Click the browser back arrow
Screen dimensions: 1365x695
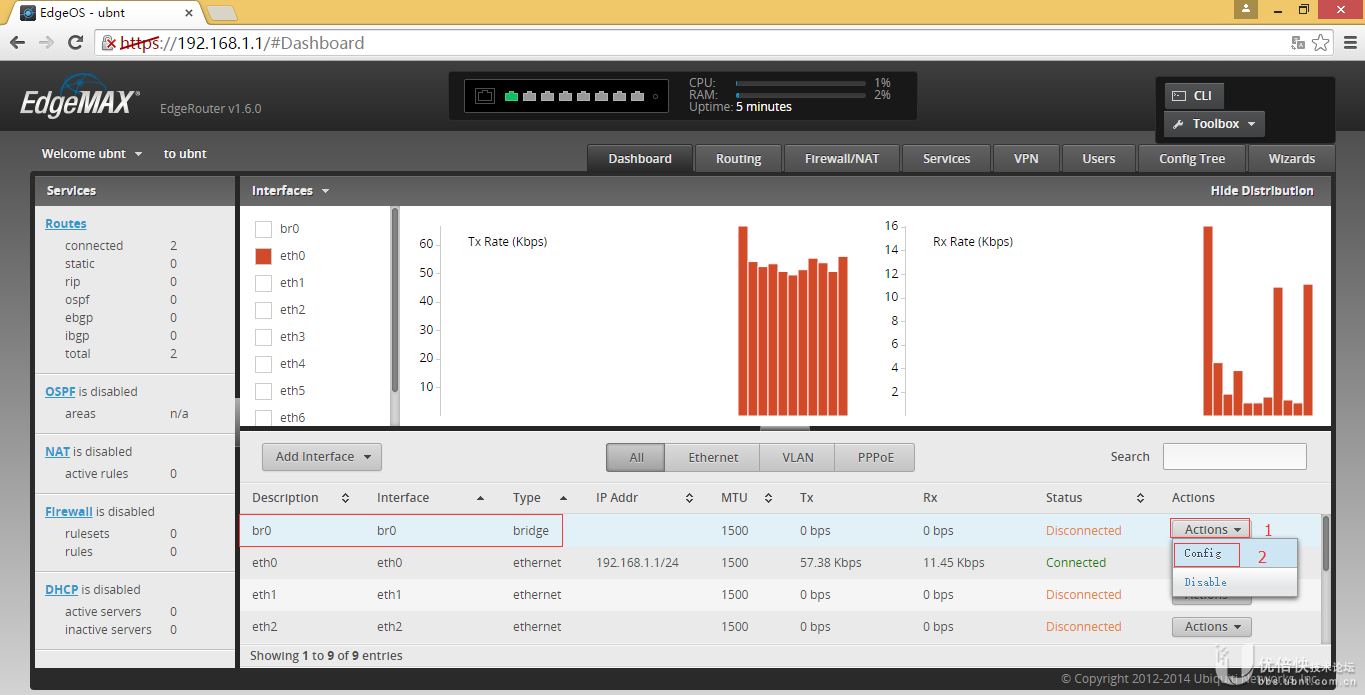17,43
